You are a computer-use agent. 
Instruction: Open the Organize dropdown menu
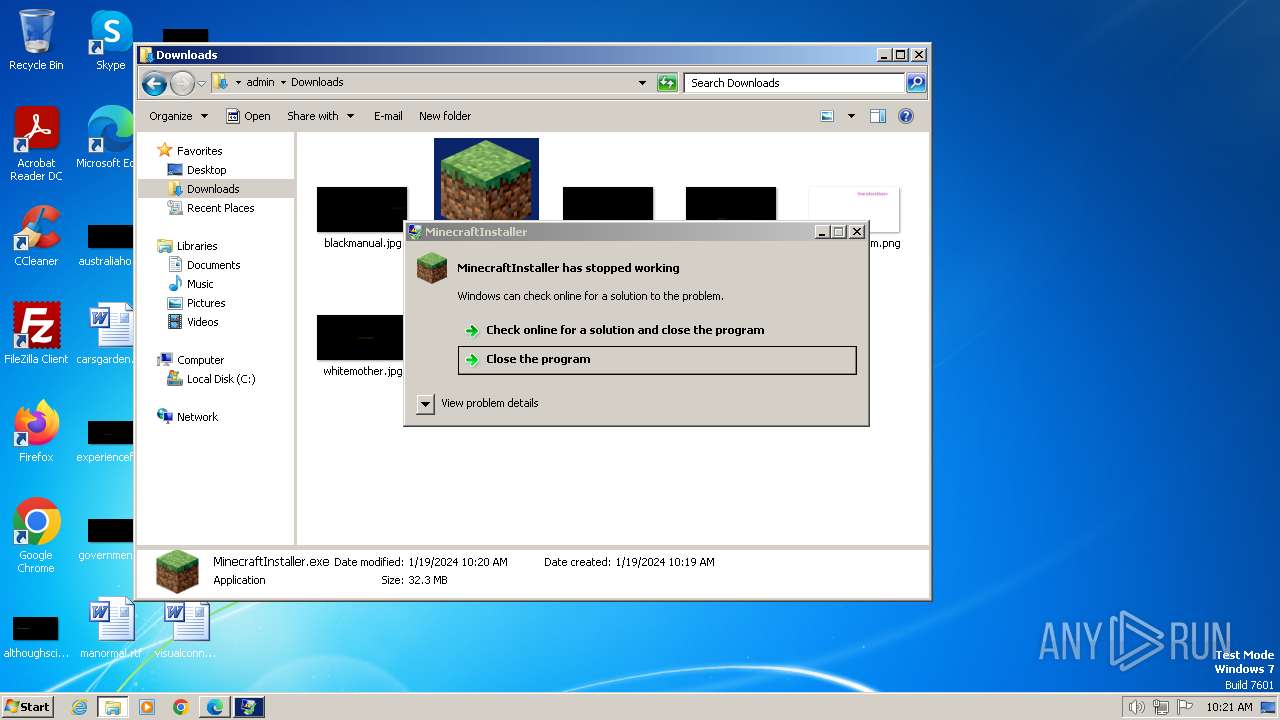pos(178,116)
